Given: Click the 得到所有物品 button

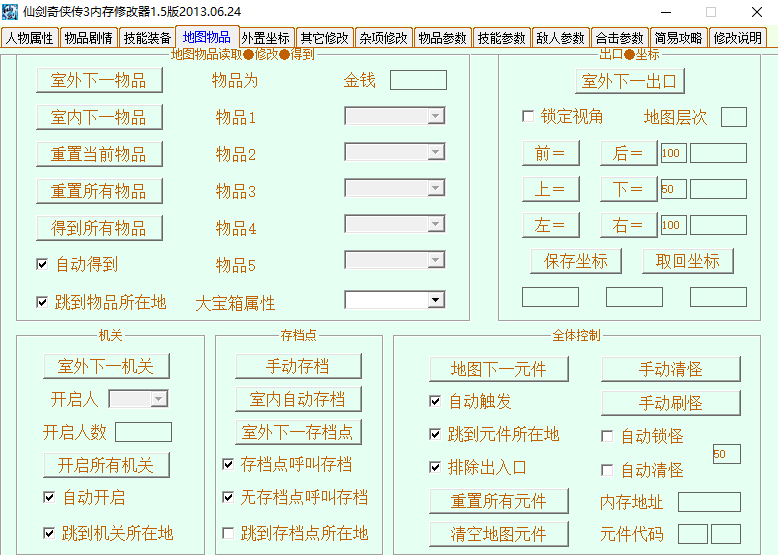Looking at the screenshot, I should click(99, 228).
